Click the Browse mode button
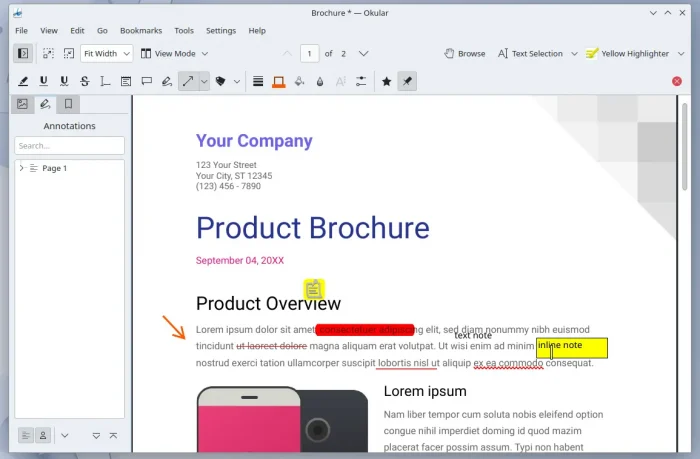The image size is (700, 459). pyautogui.click(x=464, y=53)
